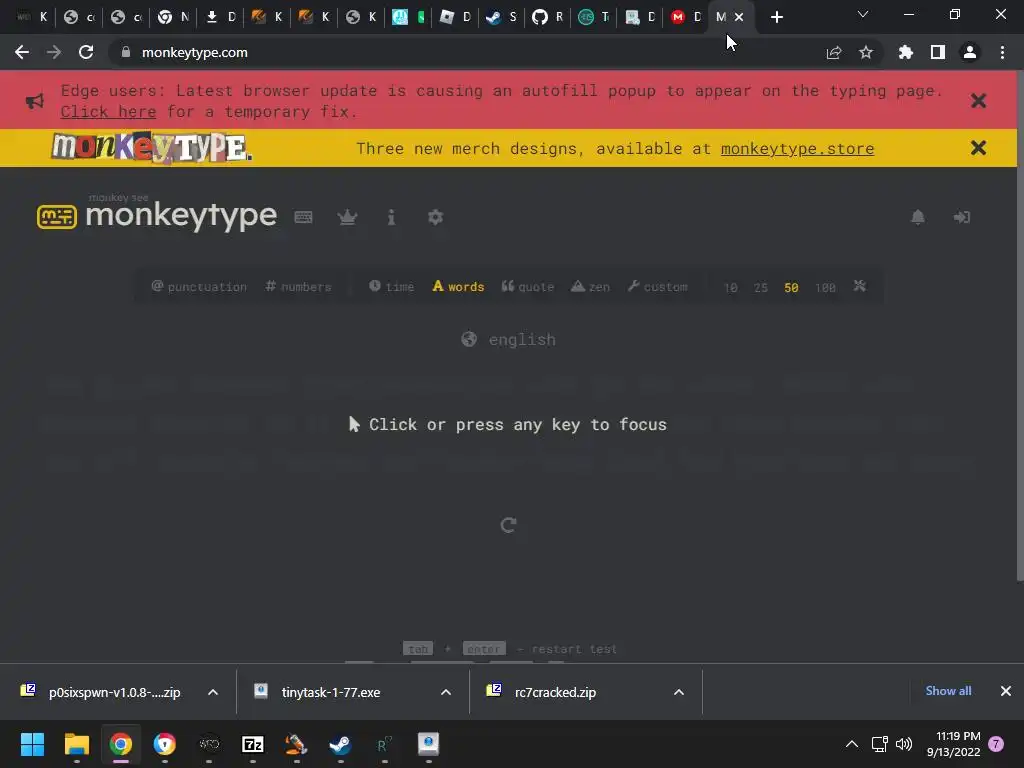
Task: Set word count to 25
Action: (x=761, y=287)
